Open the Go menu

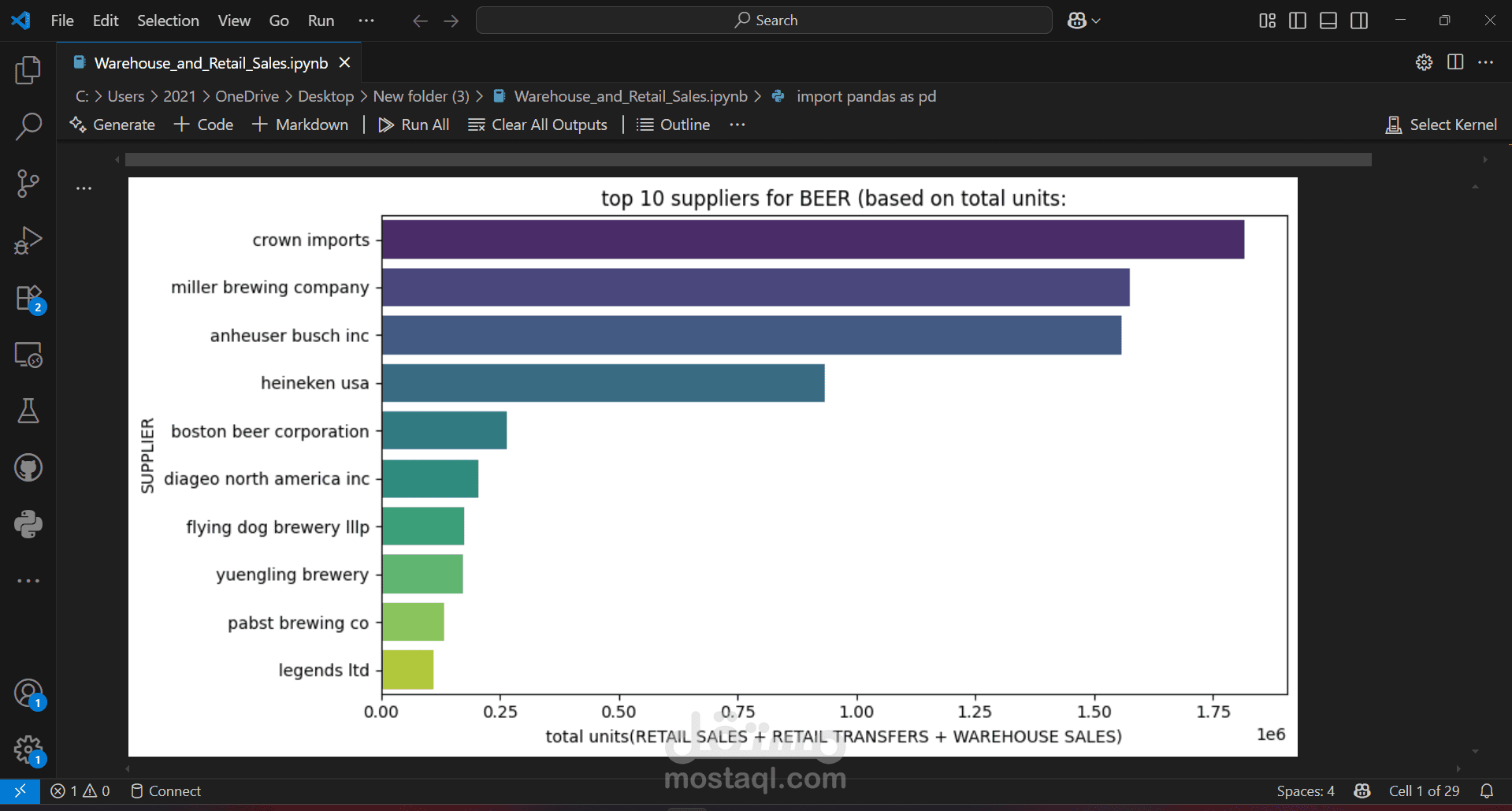pos(279,20)
